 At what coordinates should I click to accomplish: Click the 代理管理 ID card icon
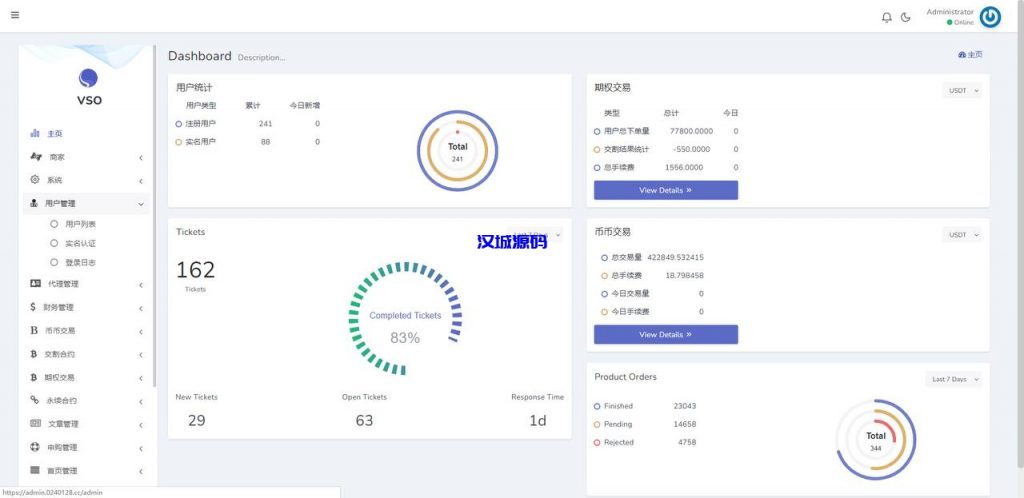[35, 284]
